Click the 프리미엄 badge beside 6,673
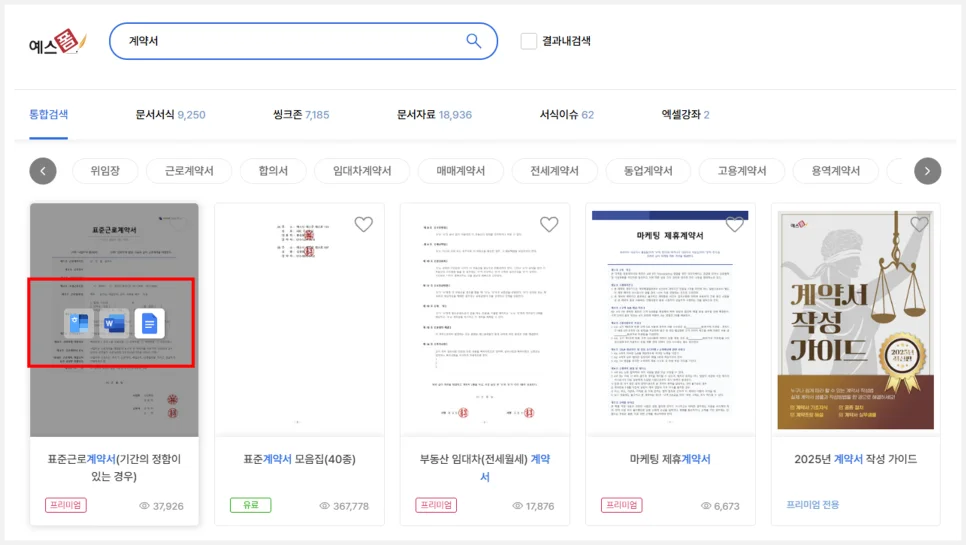This screenshot has width=966, height=545. pos(622,505)
